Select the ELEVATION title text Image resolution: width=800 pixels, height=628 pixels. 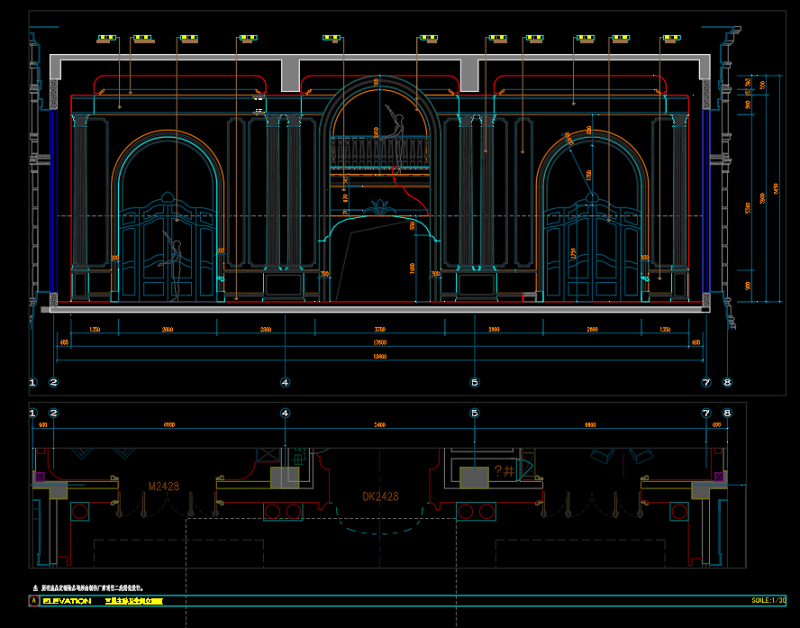(x=67, y=601)
